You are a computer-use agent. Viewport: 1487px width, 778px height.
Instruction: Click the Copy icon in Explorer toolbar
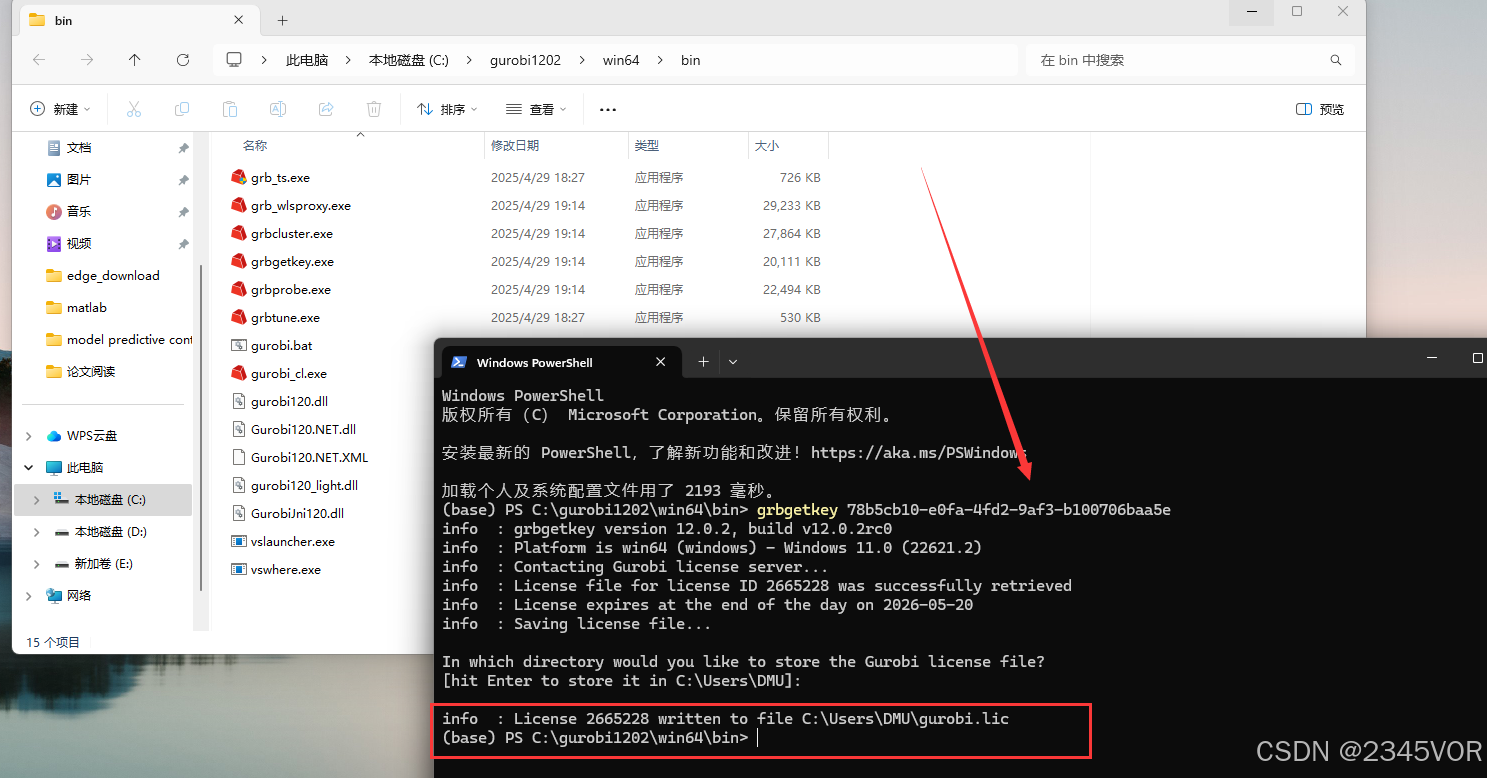pyautogui.click(x=182, y=109)
